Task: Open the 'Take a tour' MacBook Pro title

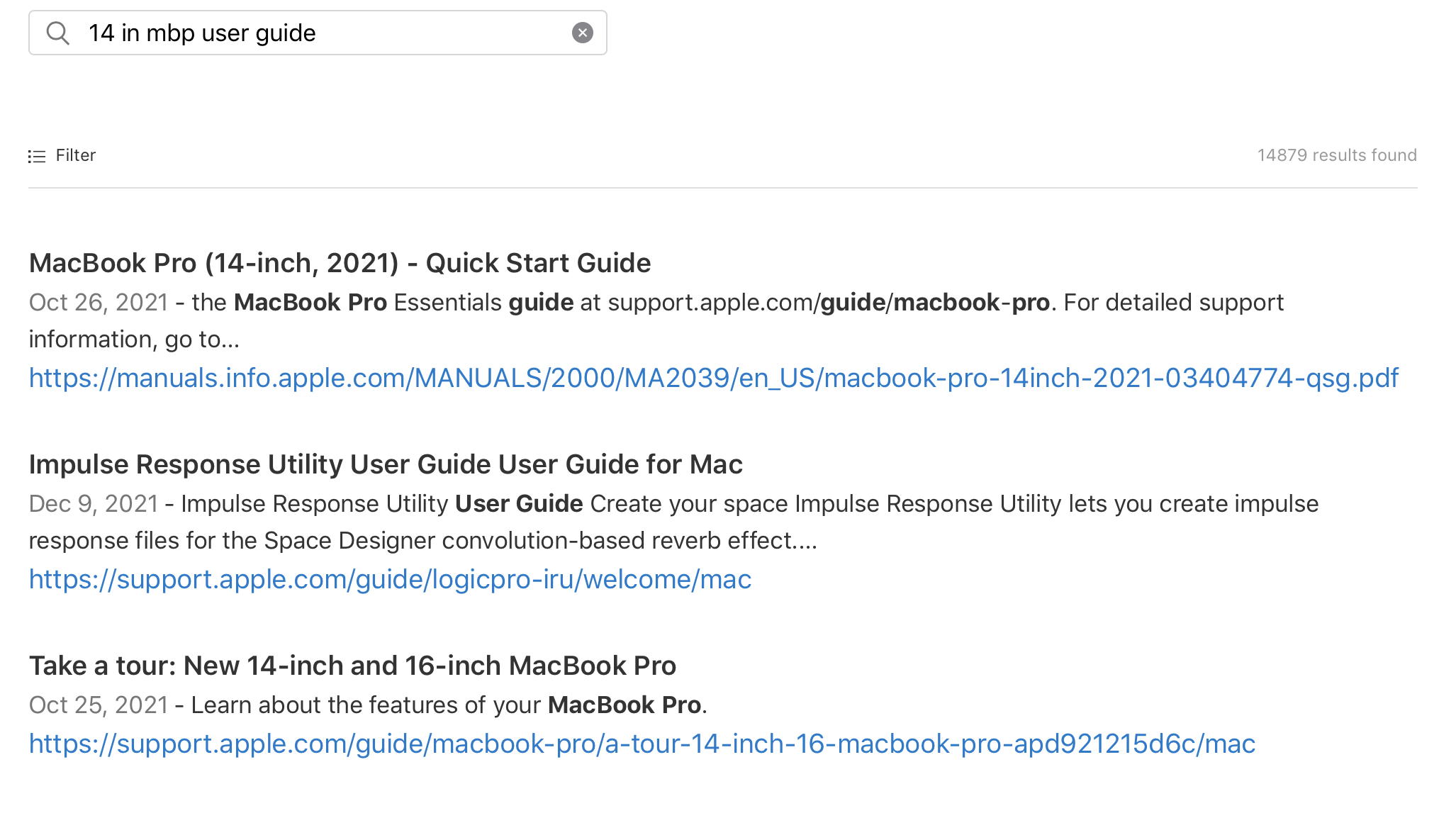Action: pyautogui.click(x=352, y=666)
